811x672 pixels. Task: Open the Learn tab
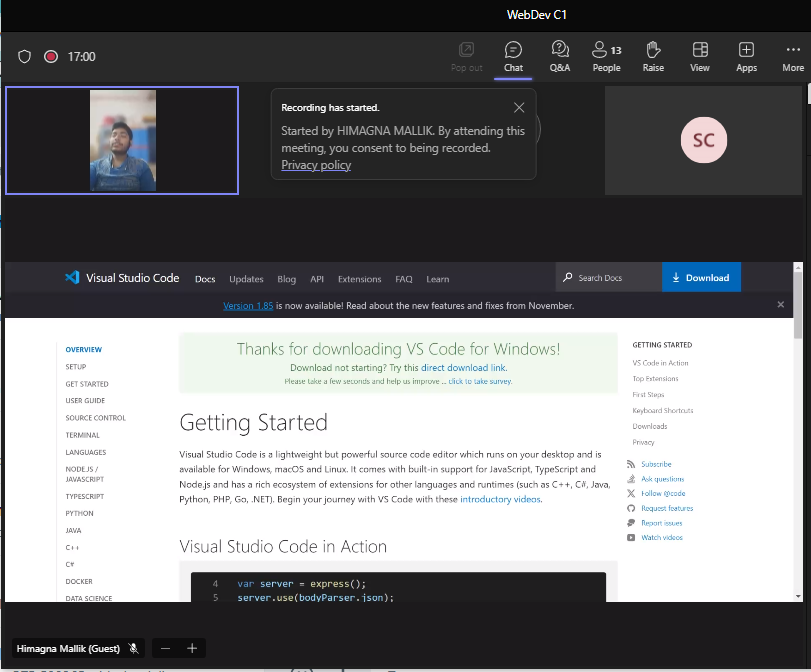click(438, 279)
